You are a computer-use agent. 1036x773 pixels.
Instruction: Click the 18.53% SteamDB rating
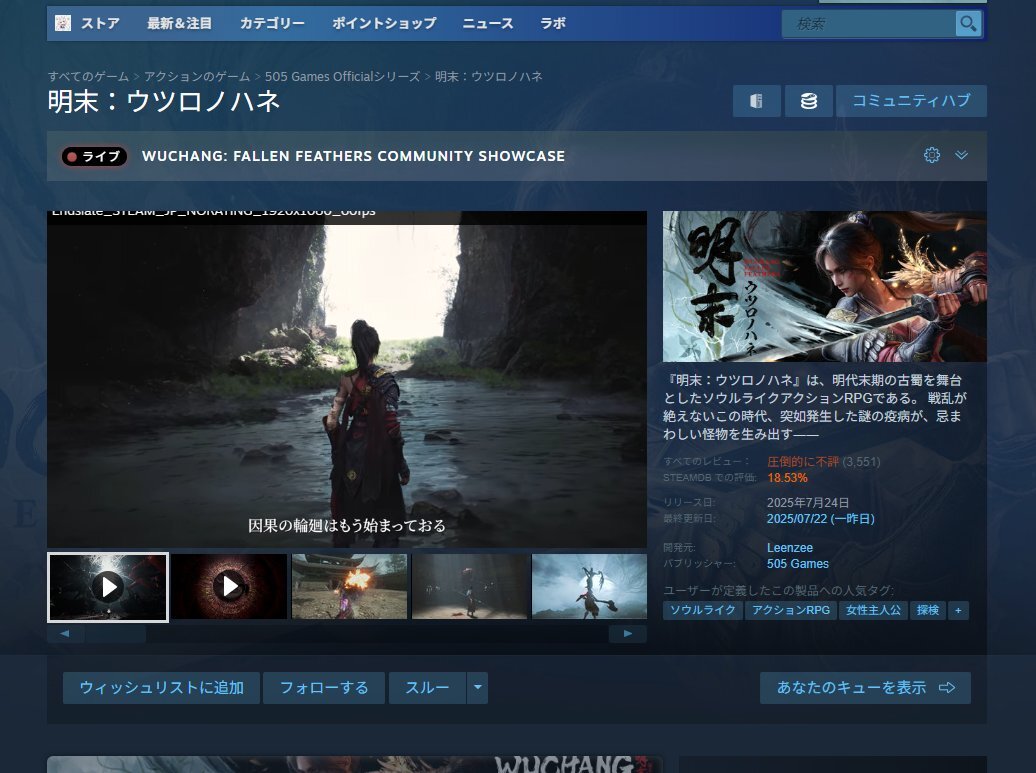click(x=787, y=478)
